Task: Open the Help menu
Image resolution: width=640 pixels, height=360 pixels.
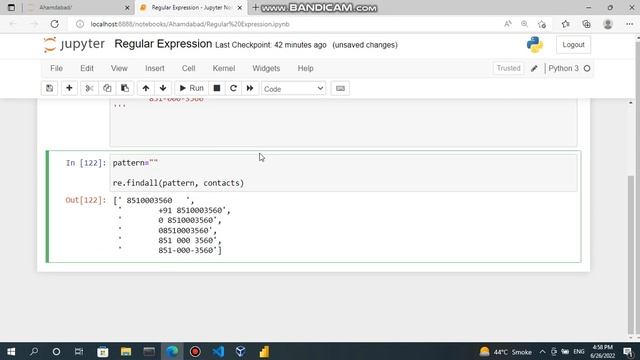Action: (x=305, y=69)
